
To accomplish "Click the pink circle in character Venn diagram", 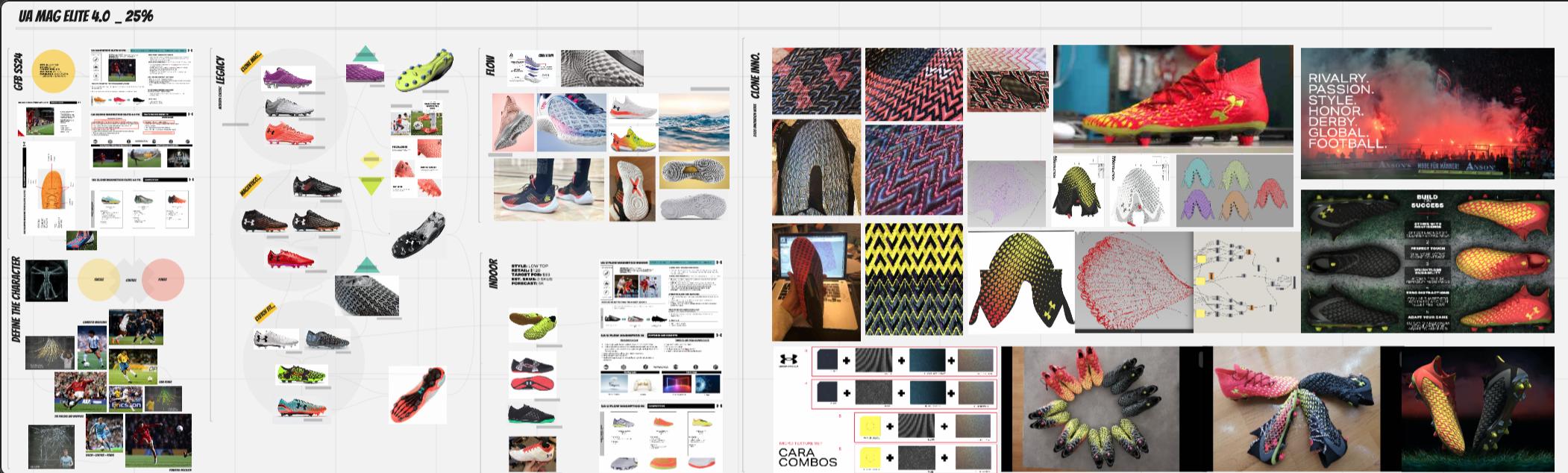I will coord(163,280).
